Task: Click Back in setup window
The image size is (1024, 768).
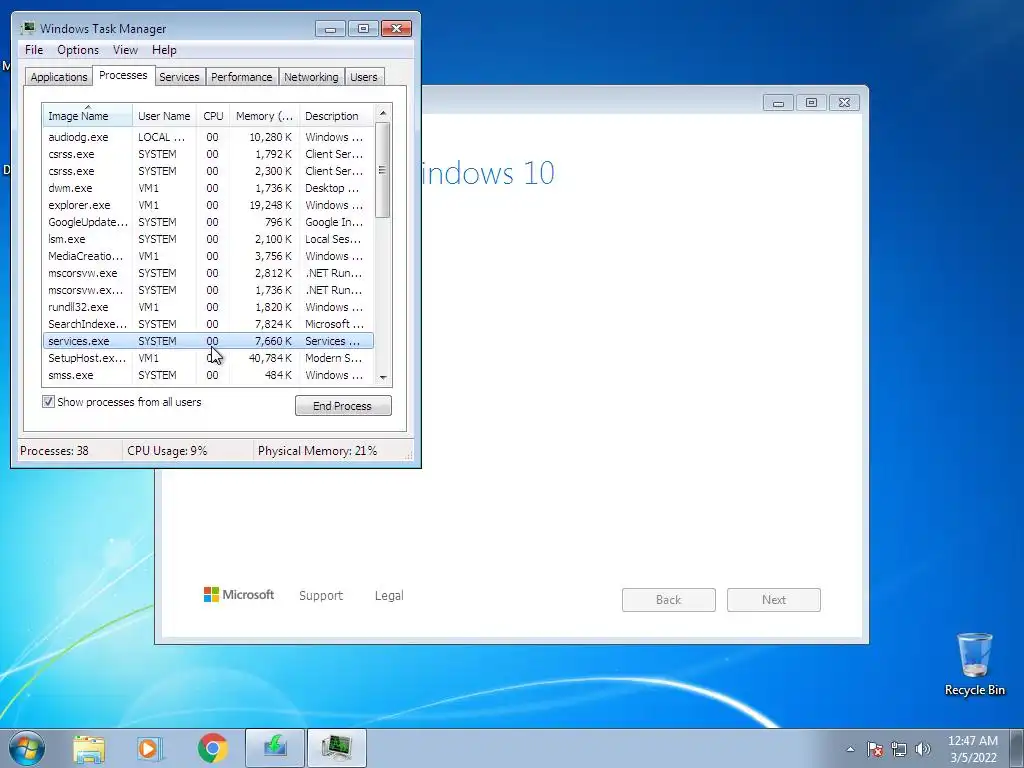Action: (x=669, y=600)
